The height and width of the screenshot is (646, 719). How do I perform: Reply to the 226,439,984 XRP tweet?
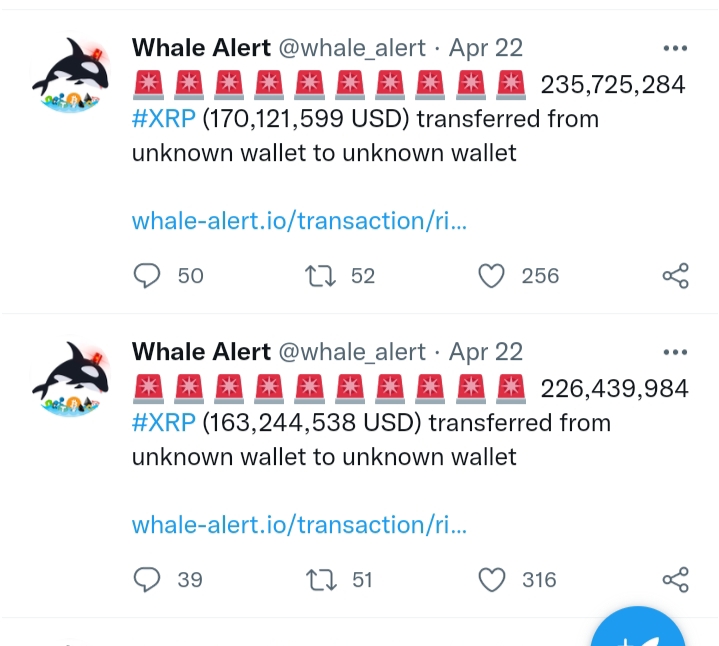click(x=147, y=580)
